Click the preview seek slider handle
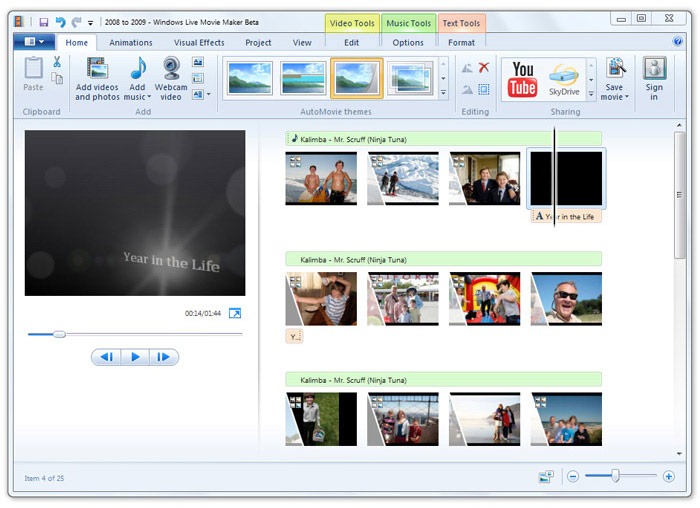The width and height of the screenshot is (700, 508). (59, 334)
